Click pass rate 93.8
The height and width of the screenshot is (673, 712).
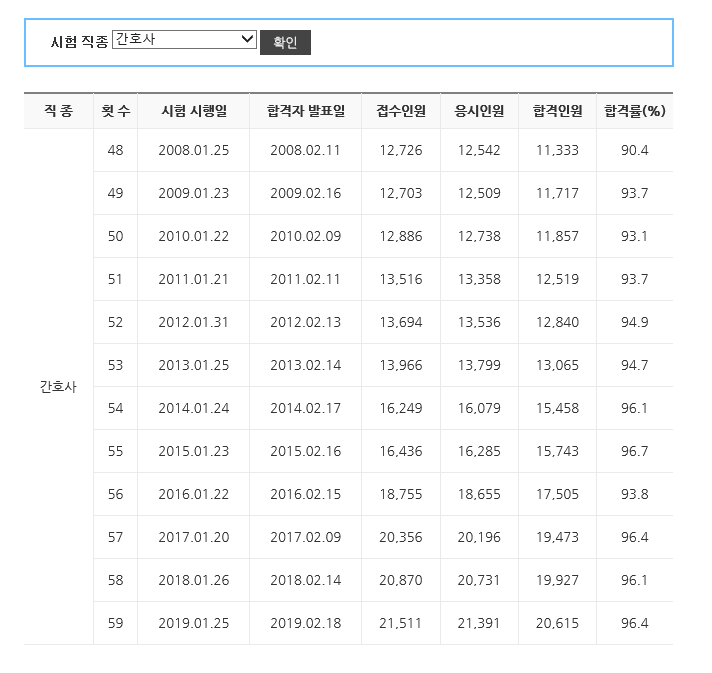point(635,495)
